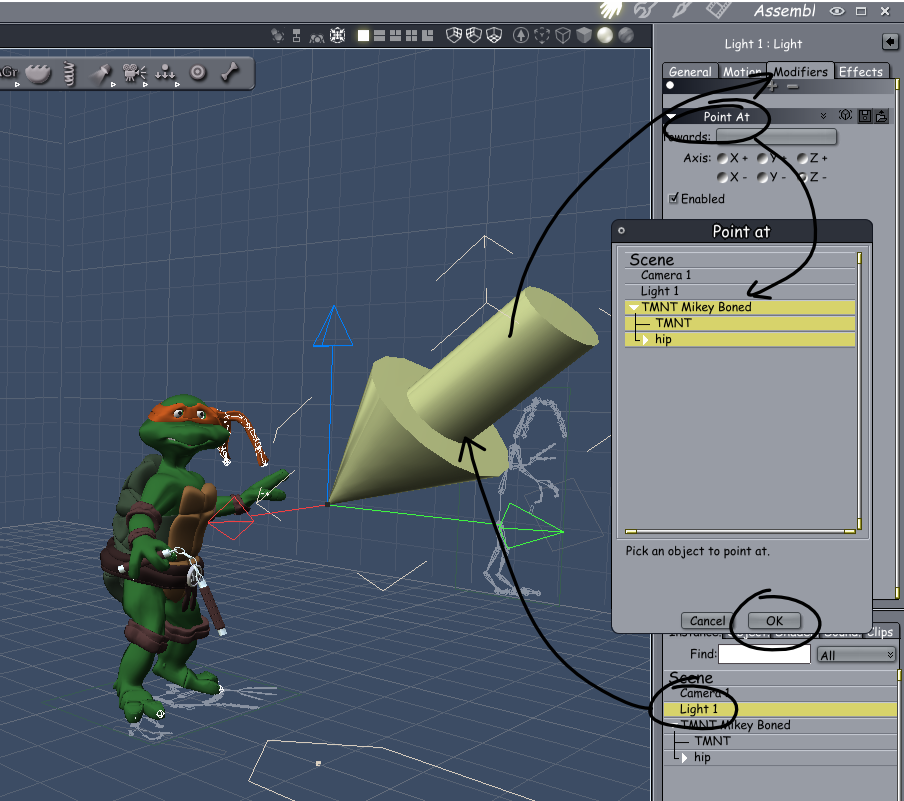Switch to the Motion tab
This screenshot has width=904, height=801.
click(743, 72)
